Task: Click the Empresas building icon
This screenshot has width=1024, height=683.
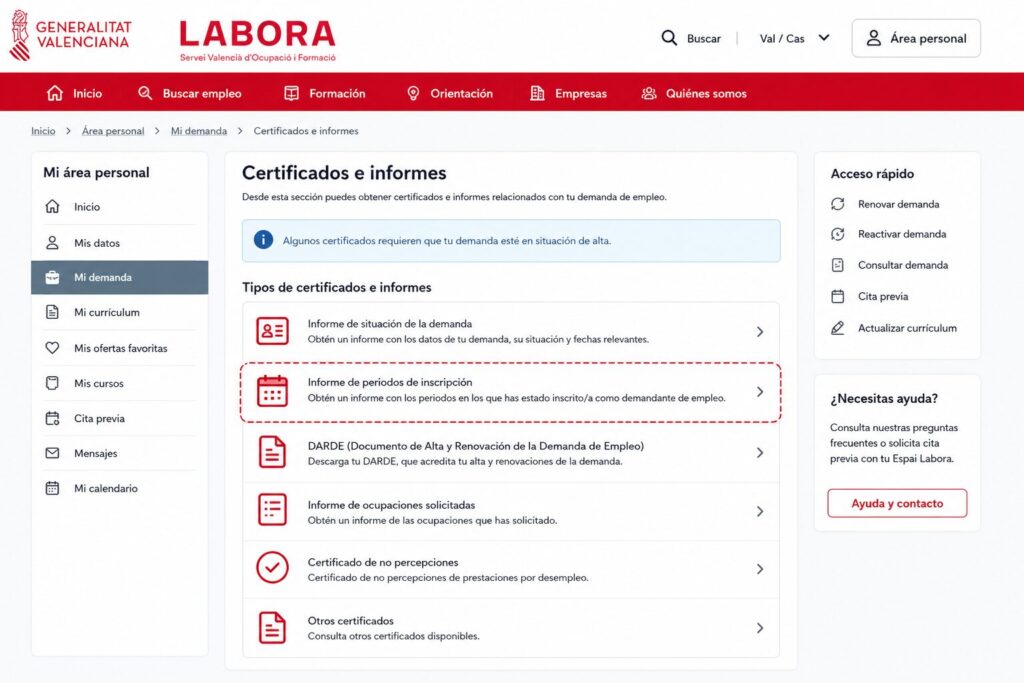Action: 537,93
